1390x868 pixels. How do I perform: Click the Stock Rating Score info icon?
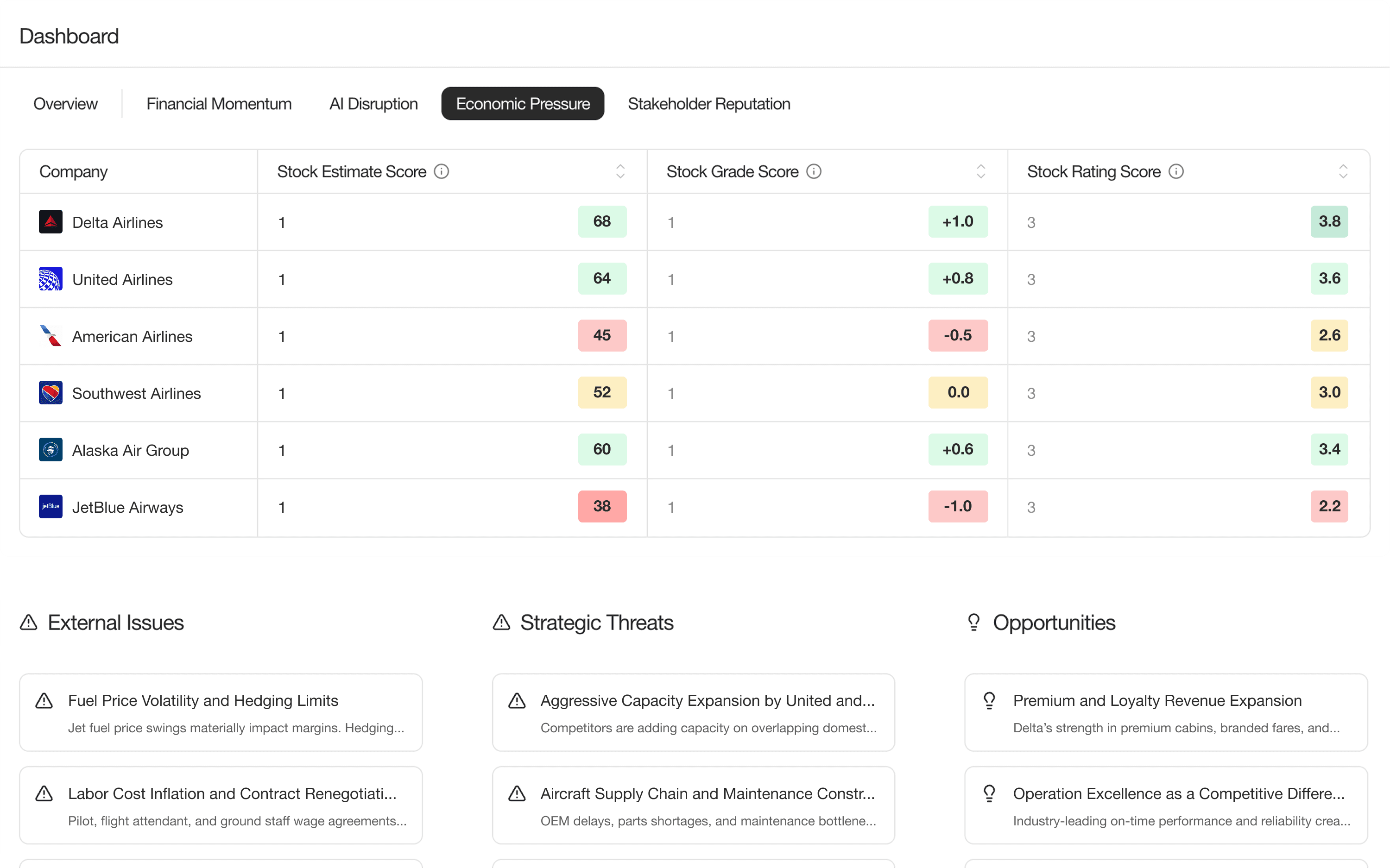point(1176,171)
